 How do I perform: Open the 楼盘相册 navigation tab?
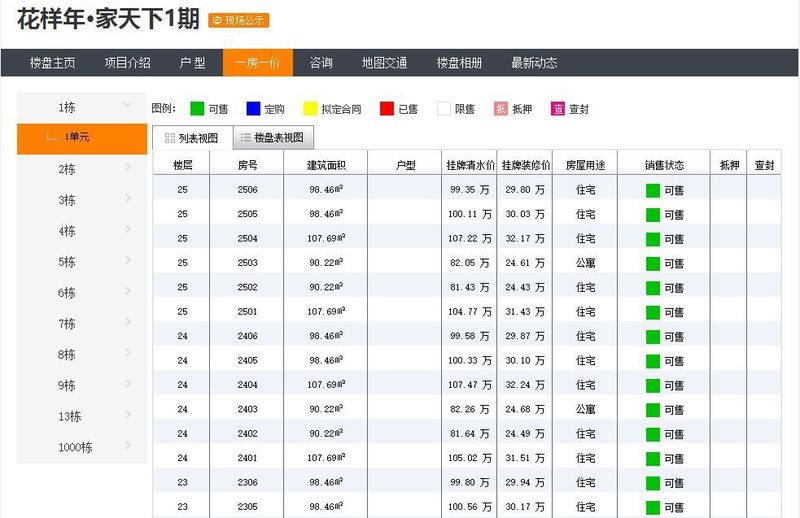click(x=459, y=63)
